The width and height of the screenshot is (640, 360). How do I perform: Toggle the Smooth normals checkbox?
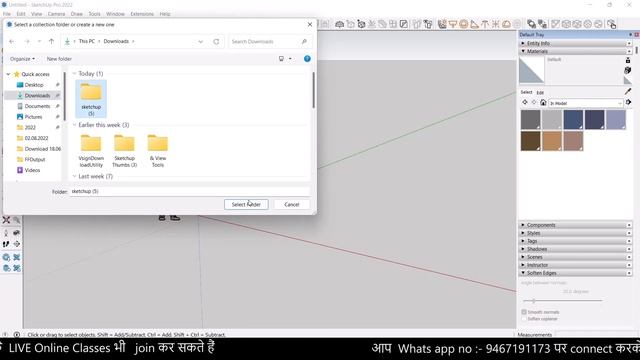524,312
